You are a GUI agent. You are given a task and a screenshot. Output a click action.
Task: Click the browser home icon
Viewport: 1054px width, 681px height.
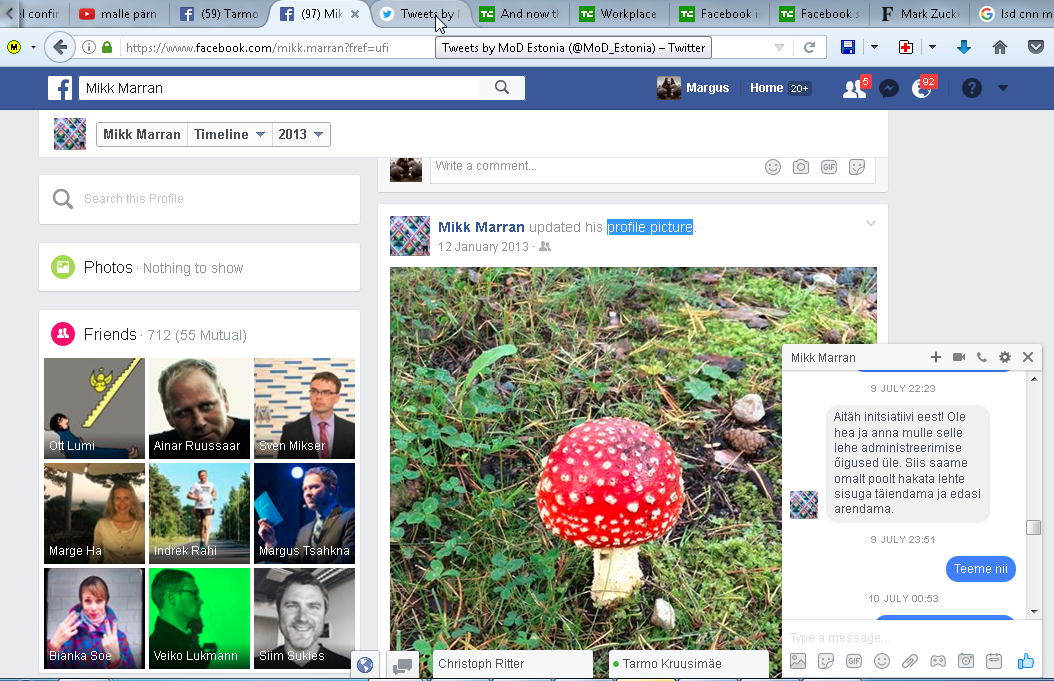[1000, 47]
